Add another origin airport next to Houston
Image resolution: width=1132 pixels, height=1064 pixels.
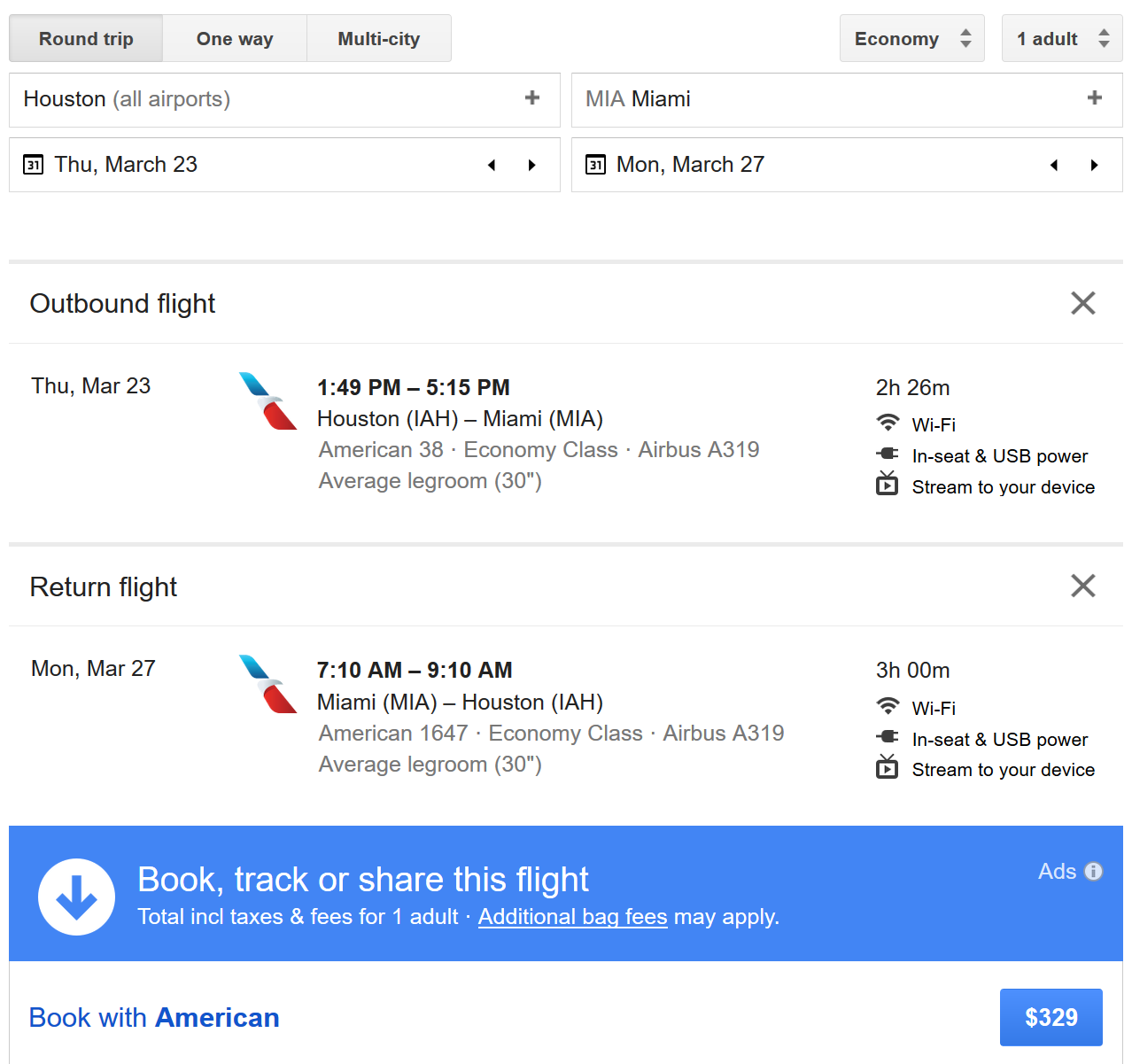click(532, 98)
